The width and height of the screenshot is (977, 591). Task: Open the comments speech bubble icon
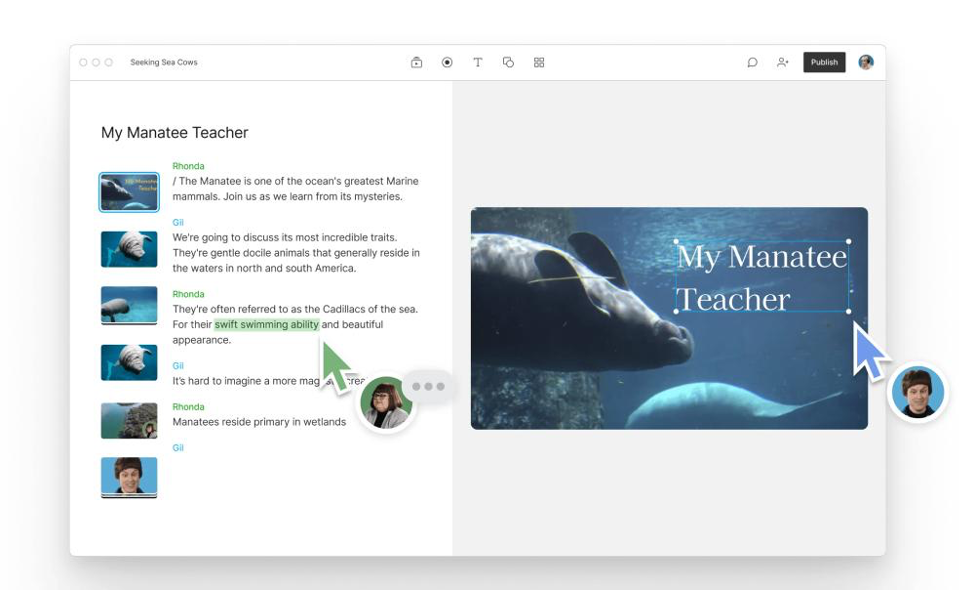pos(752,62)
